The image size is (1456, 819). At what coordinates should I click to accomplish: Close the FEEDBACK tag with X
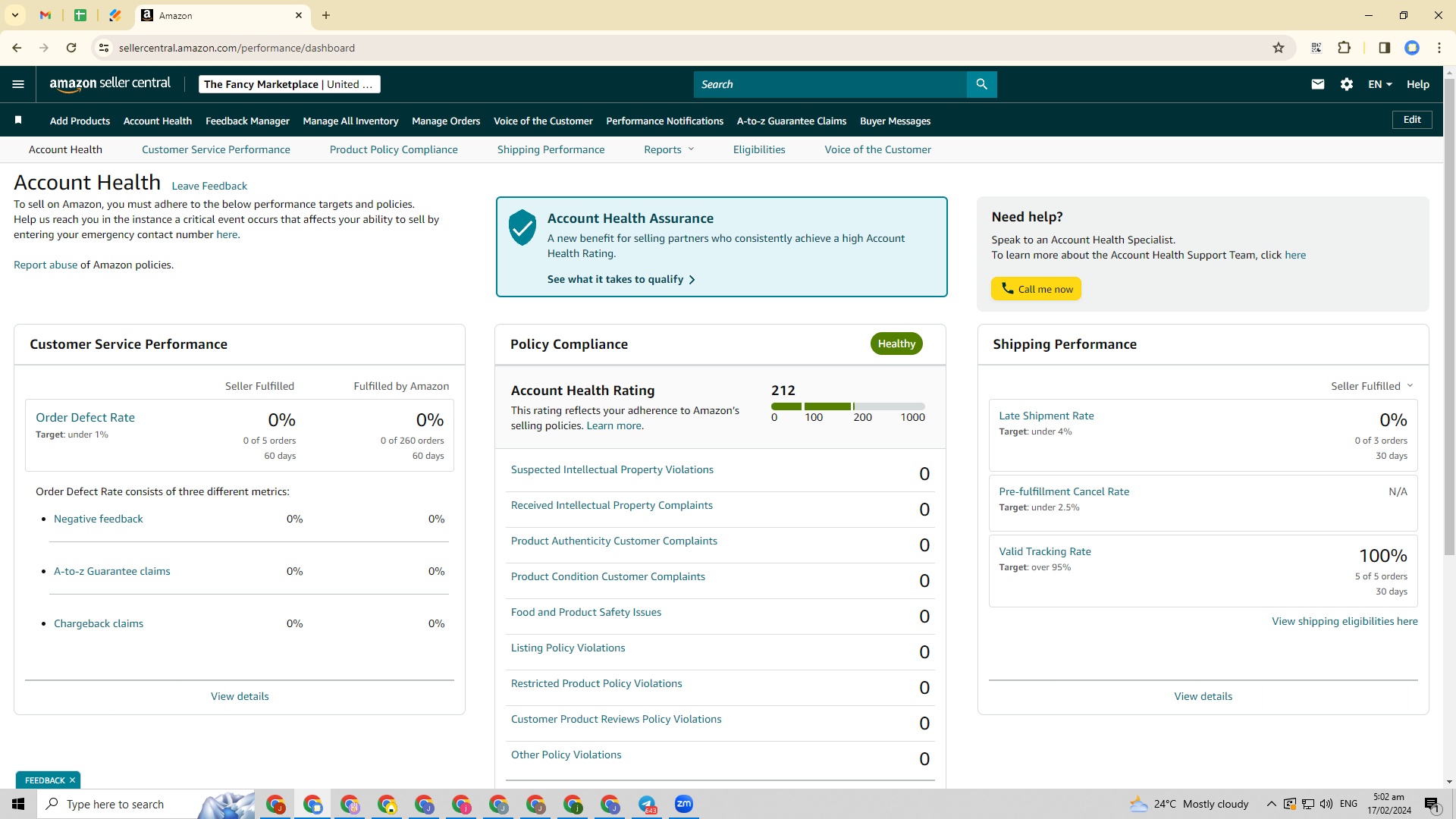[x=73, y=780]
